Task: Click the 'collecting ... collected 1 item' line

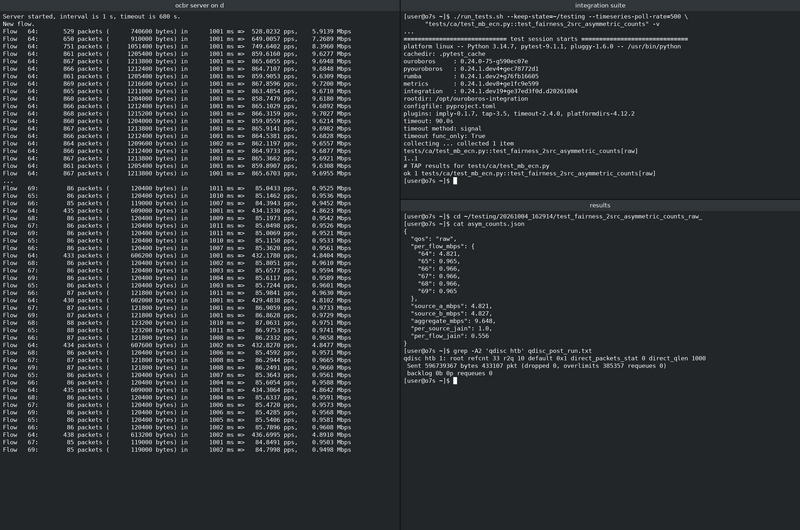Action: pyautogui.click(x=459, y=143)
